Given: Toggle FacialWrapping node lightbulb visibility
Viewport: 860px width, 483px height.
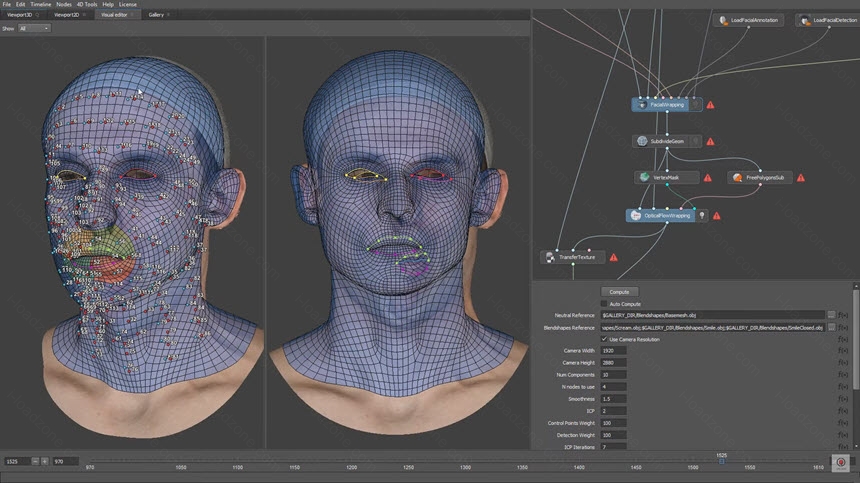Looking at the screenshot, I should [x=695, y=104].
